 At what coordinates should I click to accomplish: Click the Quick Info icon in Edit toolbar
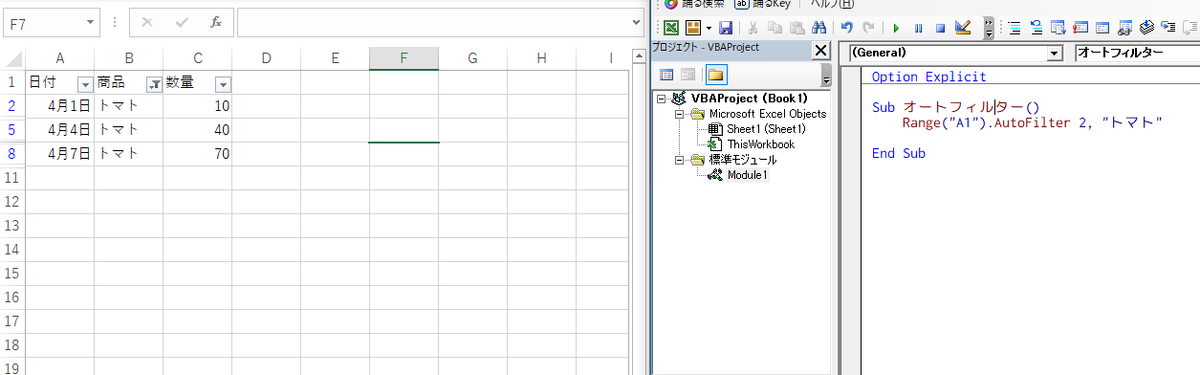click(1059, 28)
